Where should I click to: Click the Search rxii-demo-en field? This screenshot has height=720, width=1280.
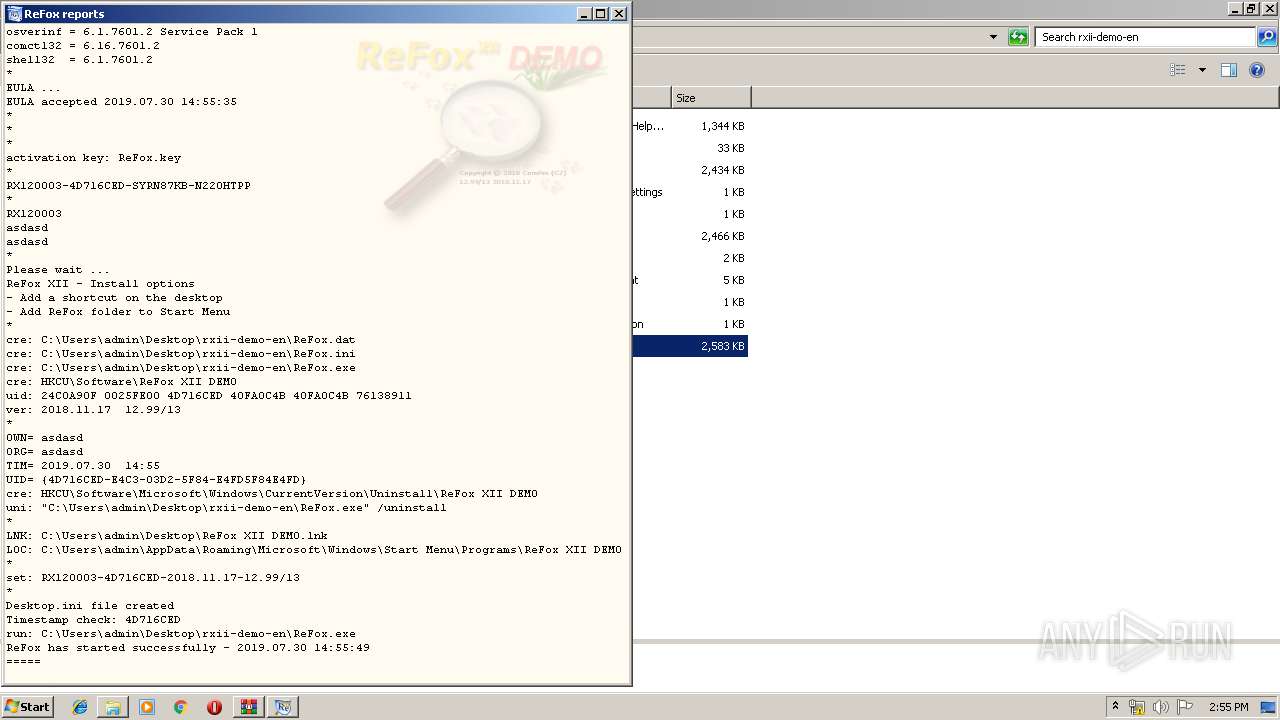1145,37
